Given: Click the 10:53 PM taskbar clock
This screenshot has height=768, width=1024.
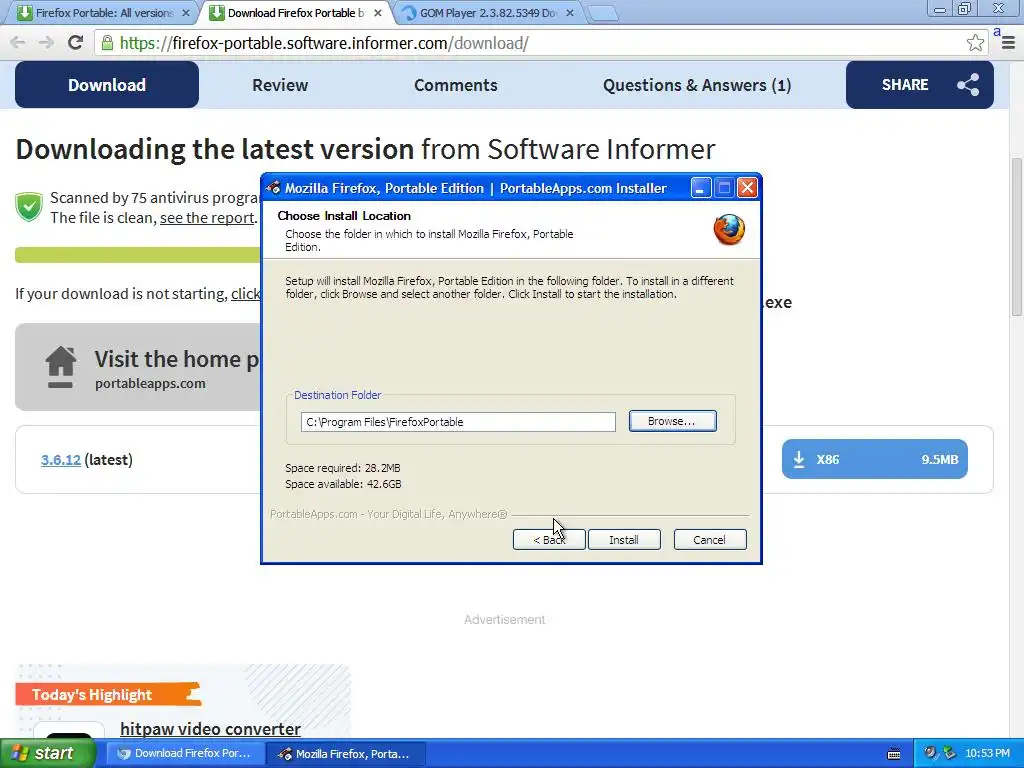Looking at the screenshot, I should pos(987,754).
